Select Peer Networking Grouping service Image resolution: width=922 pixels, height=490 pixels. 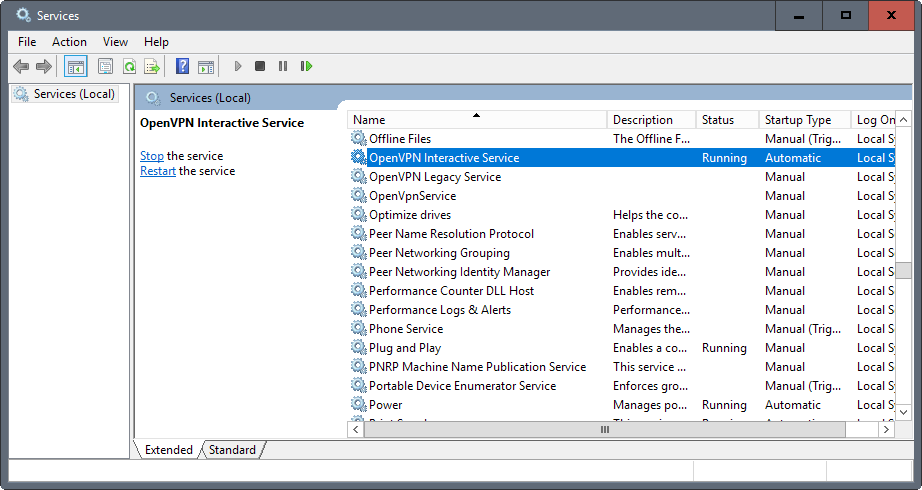point(439,253)
